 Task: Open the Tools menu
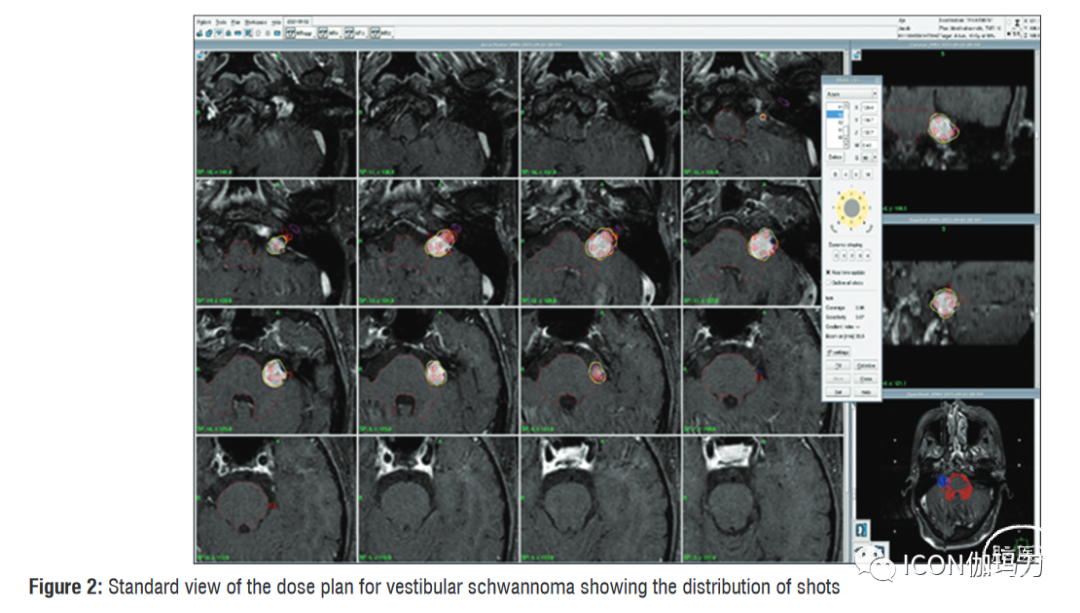point(220,22)
